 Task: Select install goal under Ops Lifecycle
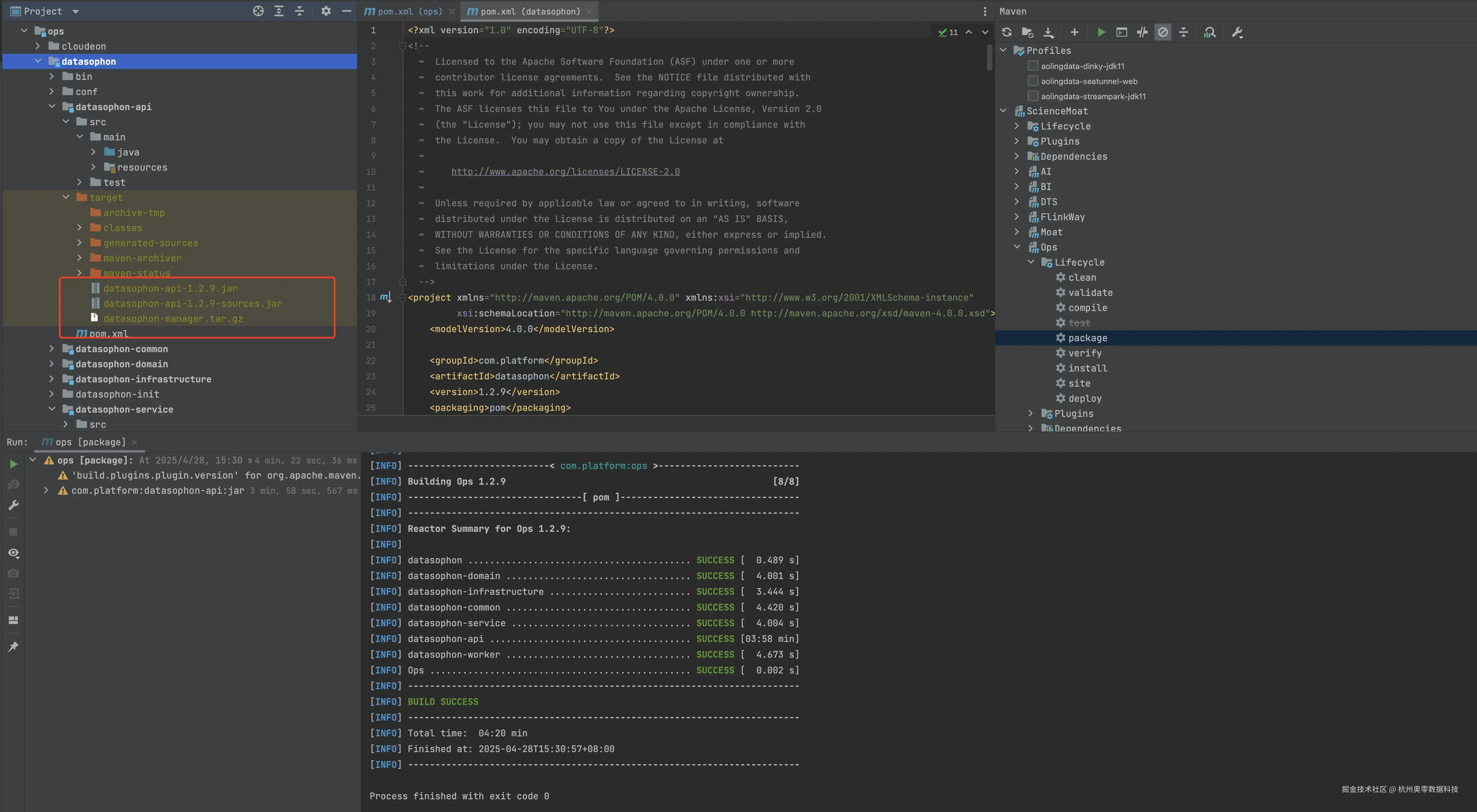click(x=1087, y=368)
